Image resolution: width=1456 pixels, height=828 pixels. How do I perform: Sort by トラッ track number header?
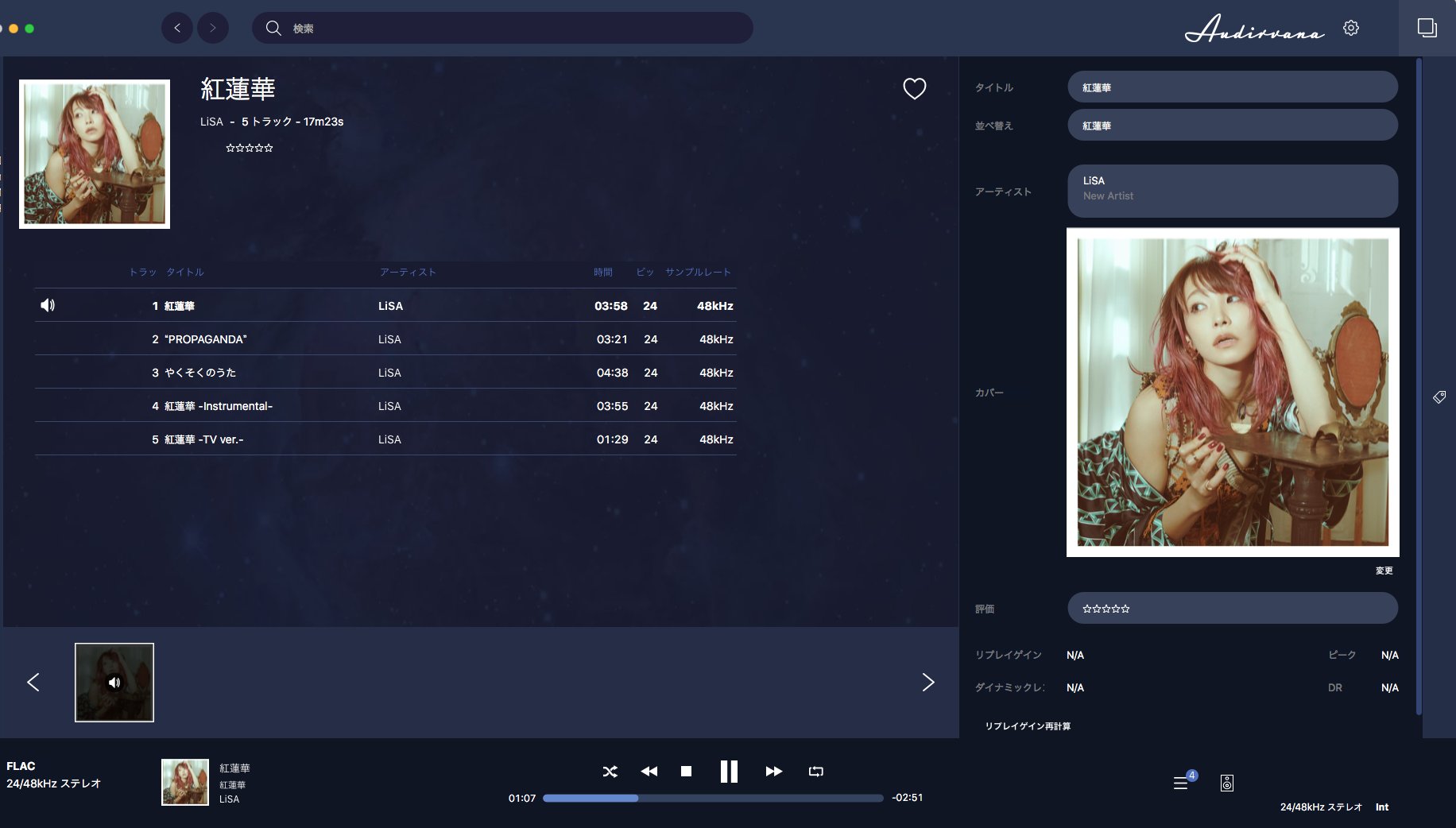[143, 272]
